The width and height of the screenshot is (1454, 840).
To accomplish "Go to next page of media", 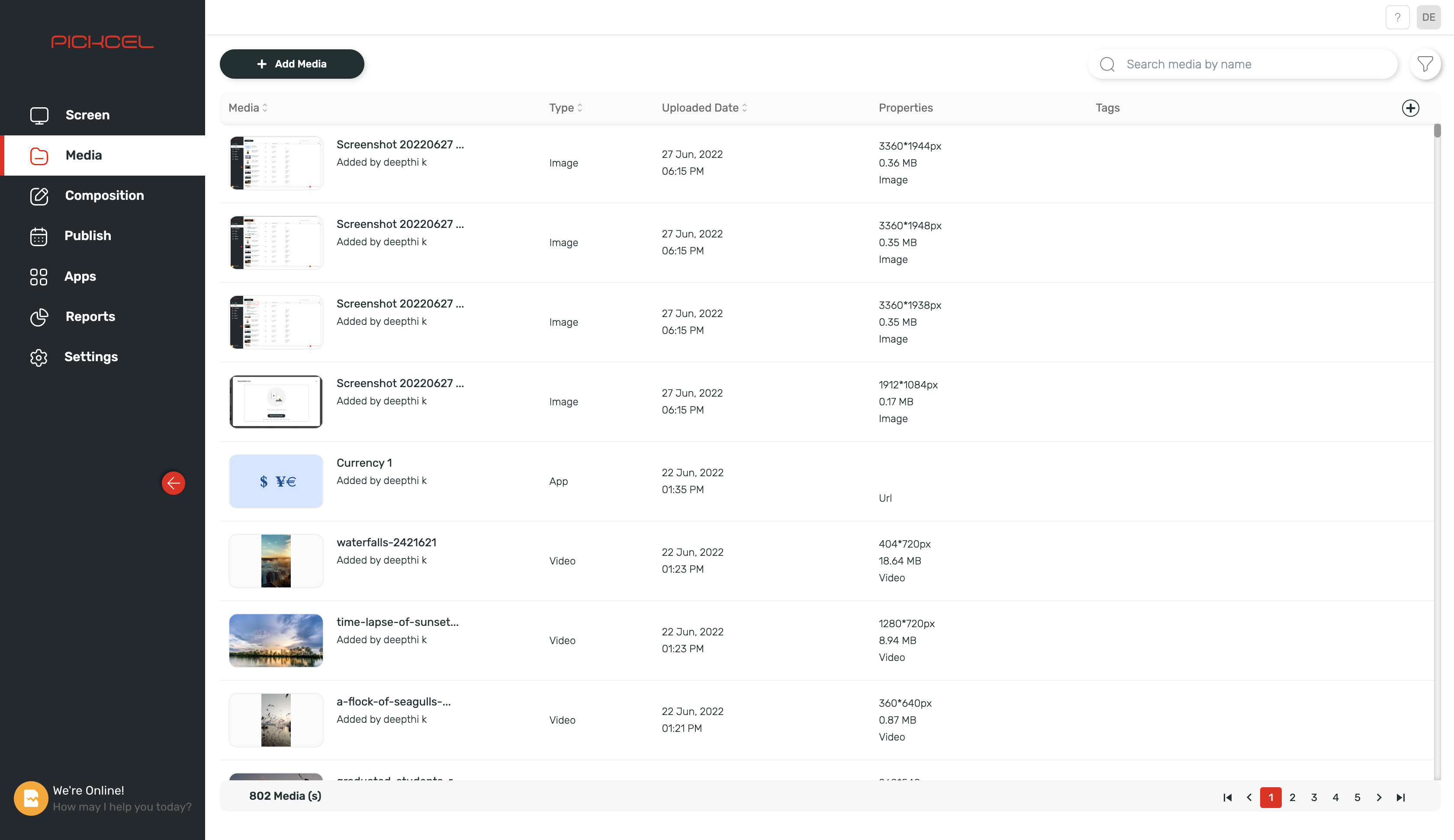I will pos(1379,797).
